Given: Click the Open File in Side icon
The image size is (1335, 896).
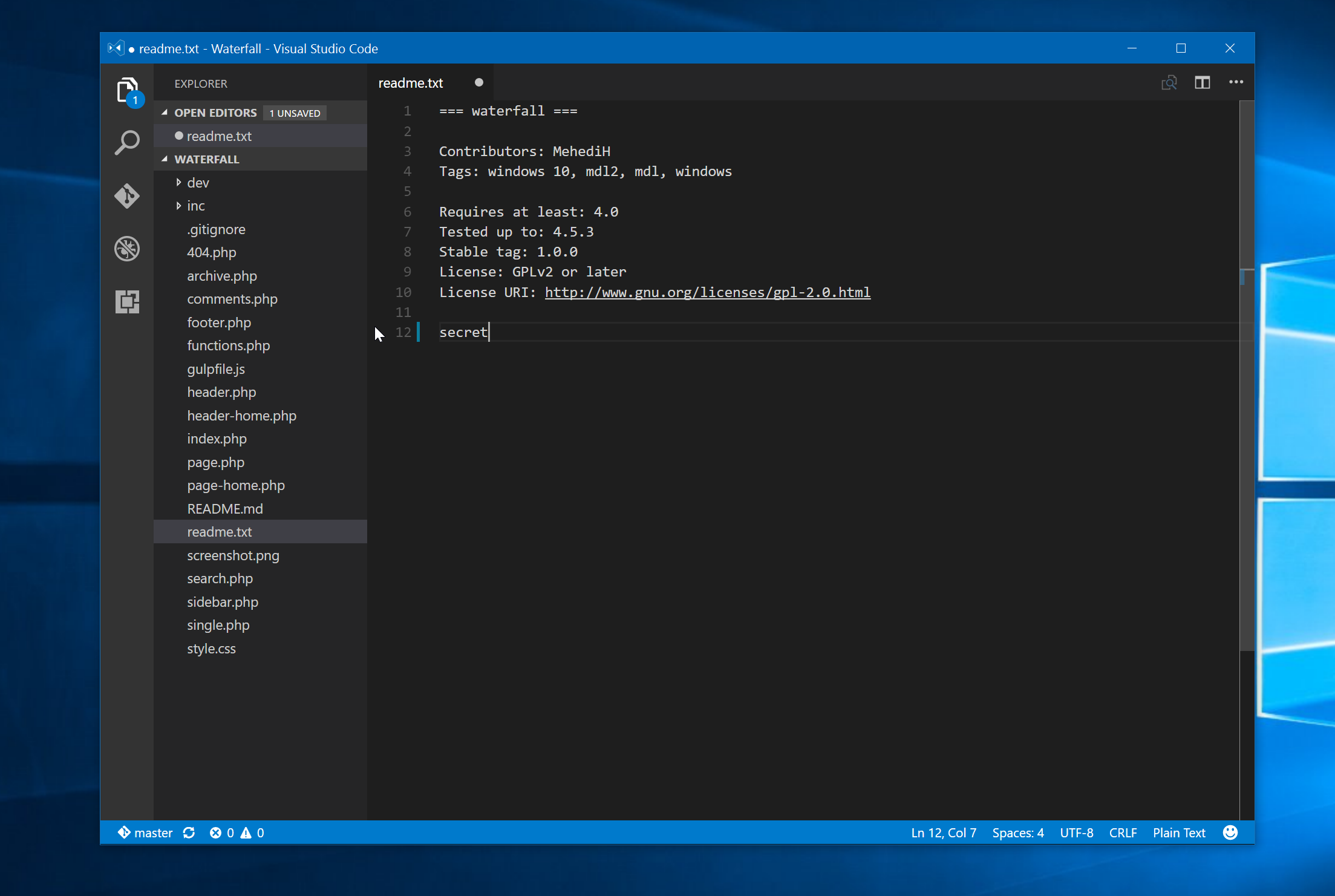Looking at the screenshot, I should (1202, 83).
